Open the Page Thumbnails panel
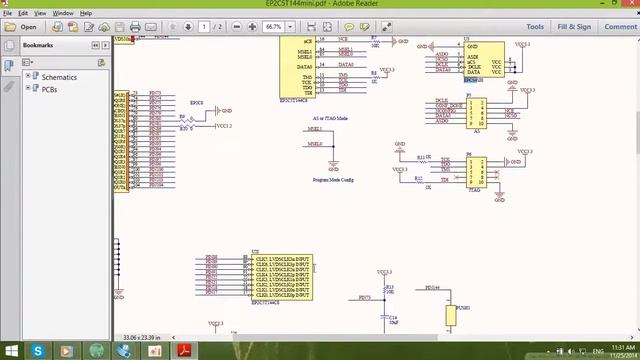Image resolution: width=640 pixels, height=360 pixels. pos(9,45)
